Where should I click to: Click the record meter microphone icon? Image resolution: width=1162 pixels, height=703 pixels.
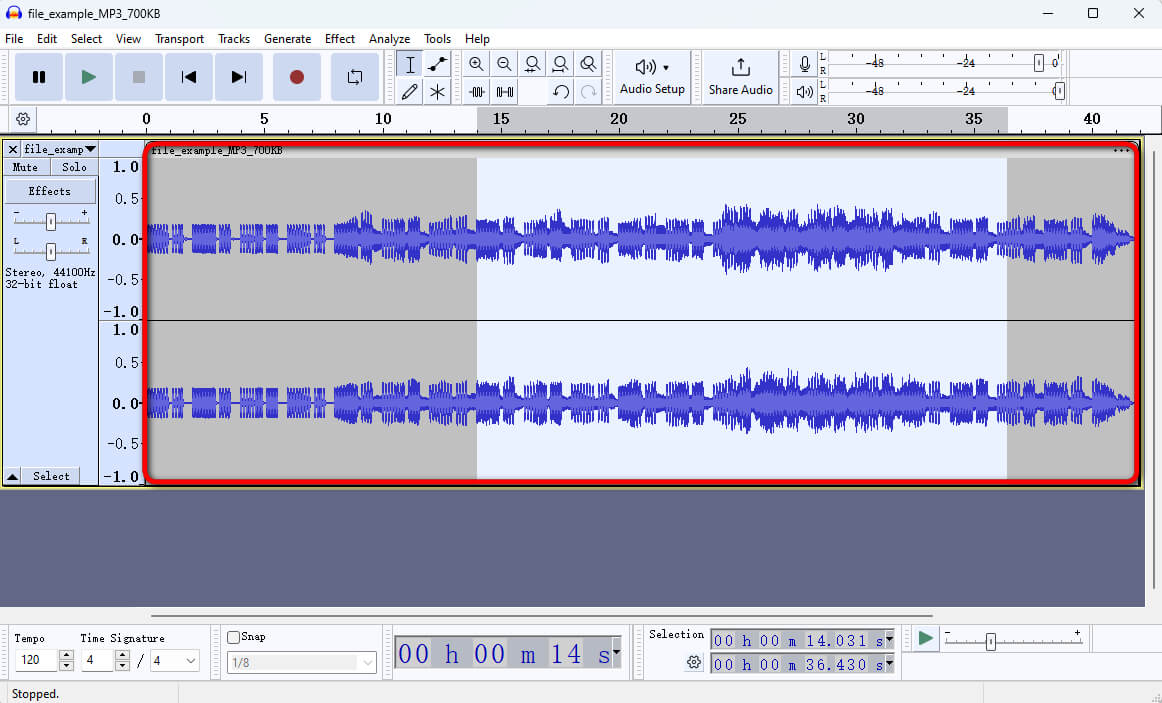click(804, 64)
